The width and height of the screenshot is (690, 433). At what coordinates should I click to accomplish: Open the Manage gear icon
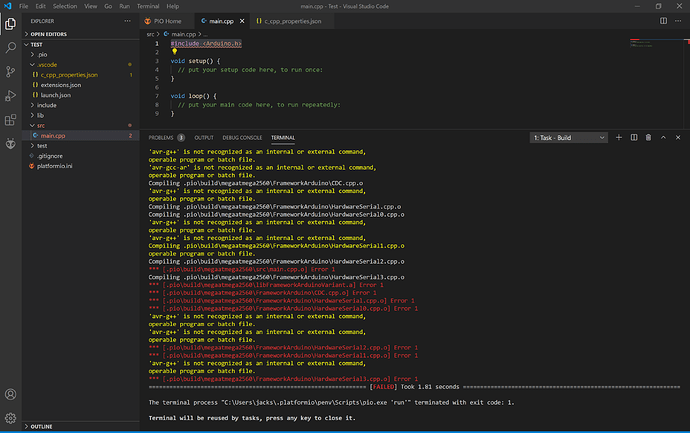coord(11,418)
